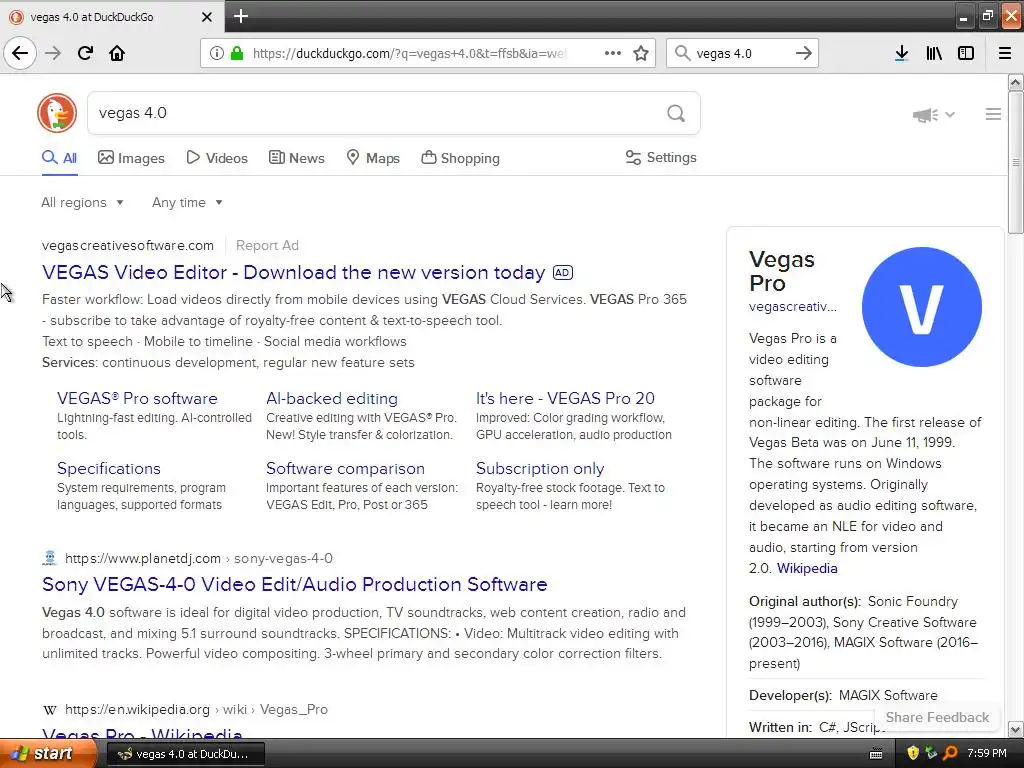Open the DuckDuckGo side menu icon
This screenshot has height=768, width=1024.
click(x=993, y=114)
